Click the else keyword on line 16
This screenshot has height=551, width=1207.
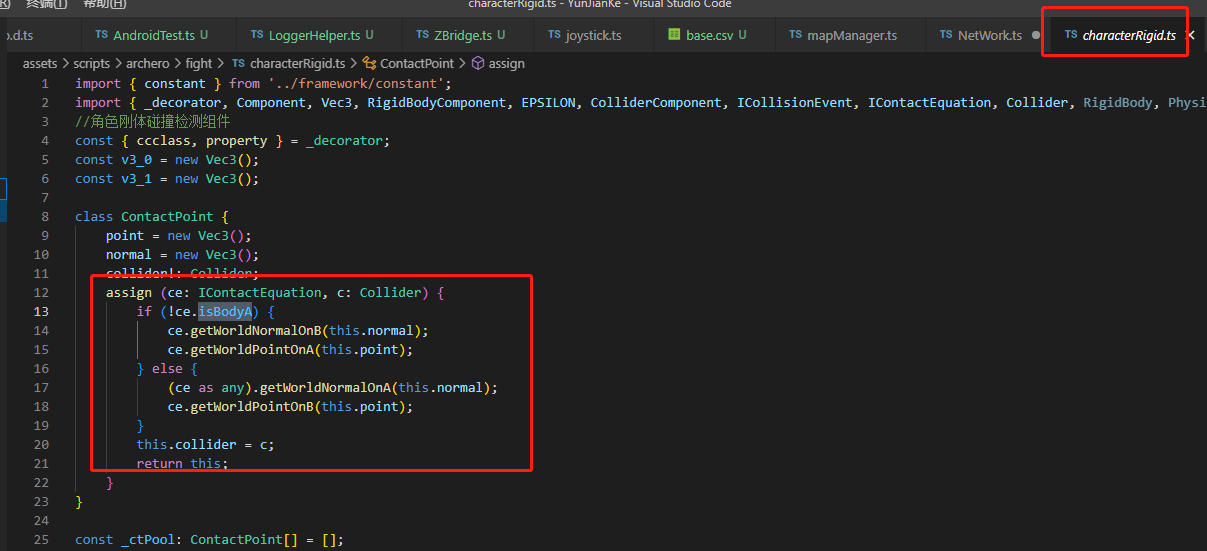pyautogui.click(x=168, y=368)
